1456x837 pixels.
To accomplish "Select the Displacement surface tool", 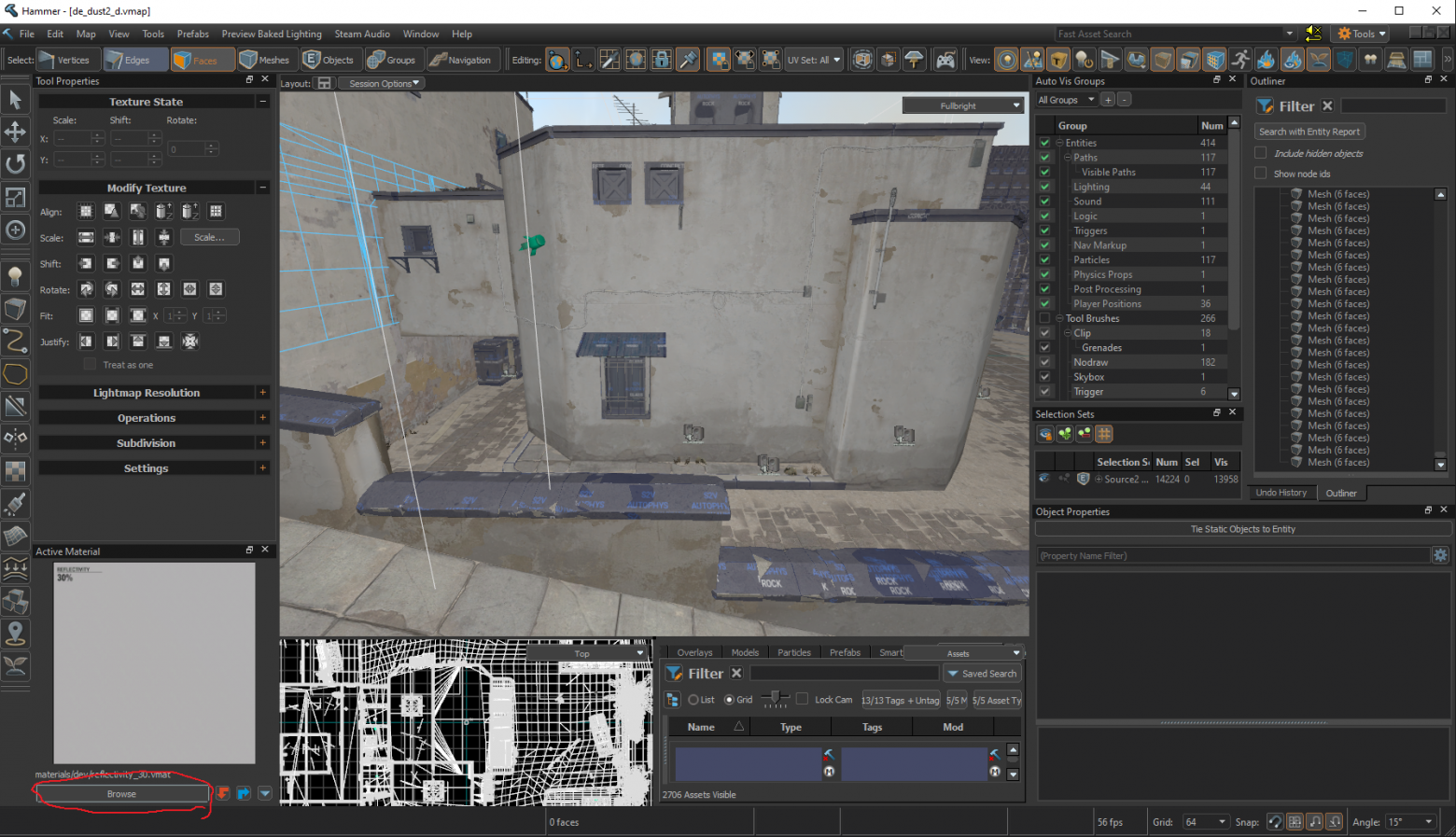I will pyautogui.click(x=16, y=537).
